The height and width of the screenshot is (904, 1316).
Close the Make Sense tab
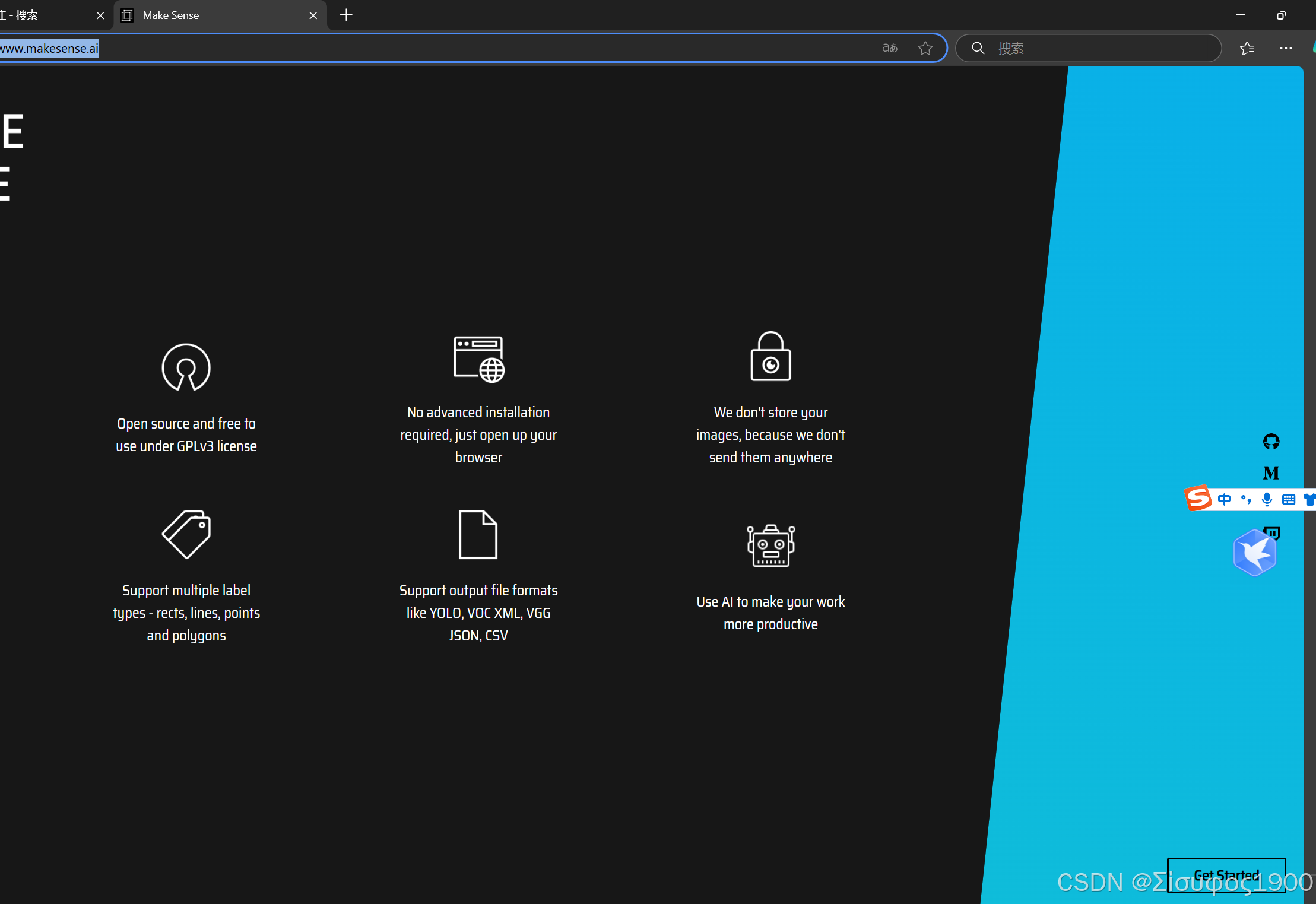(313, 15)
